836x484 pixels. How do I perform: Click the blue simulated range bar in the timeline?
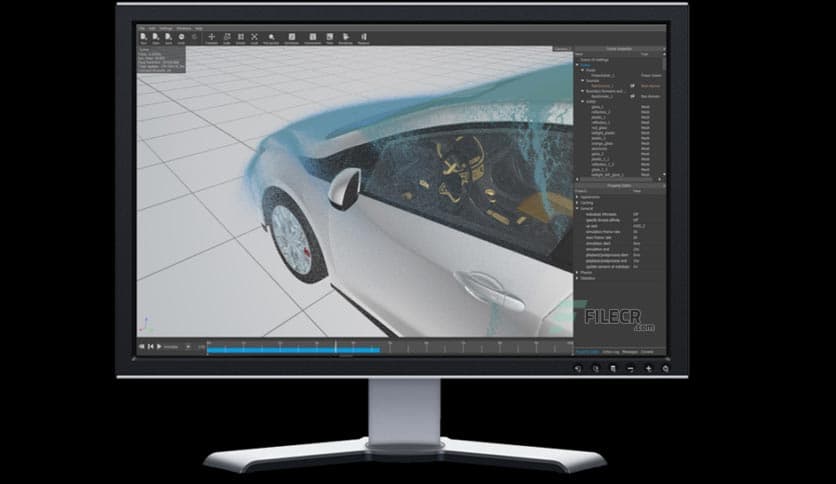click(293, 351)
